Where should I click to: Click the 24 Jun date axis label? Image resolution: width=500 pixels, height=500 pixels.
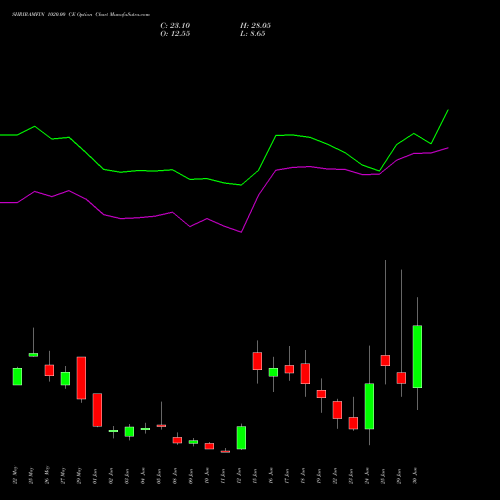[x=367, y=476]
